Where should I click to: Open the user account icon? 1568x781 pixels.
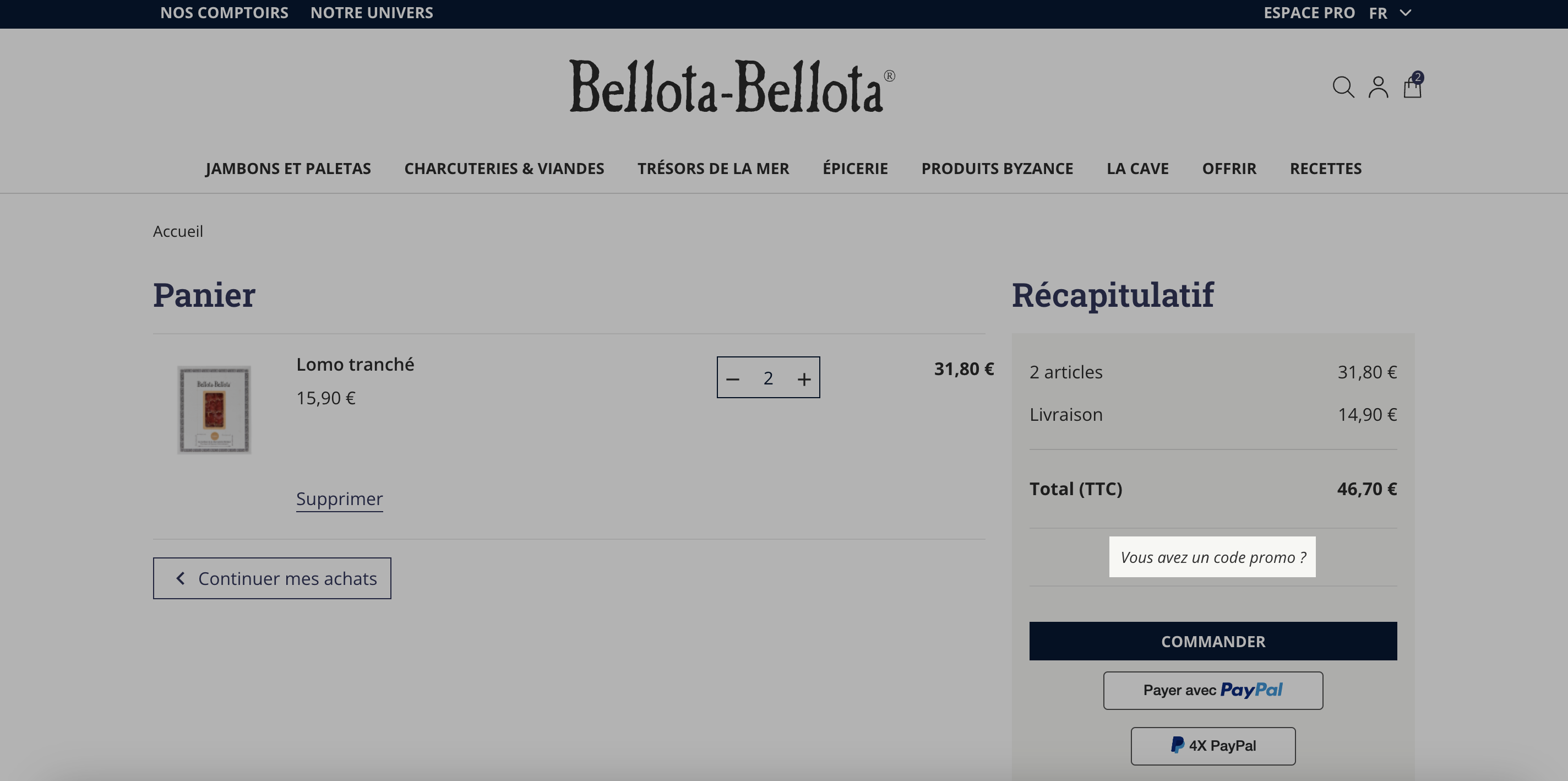pos(1378,87)
